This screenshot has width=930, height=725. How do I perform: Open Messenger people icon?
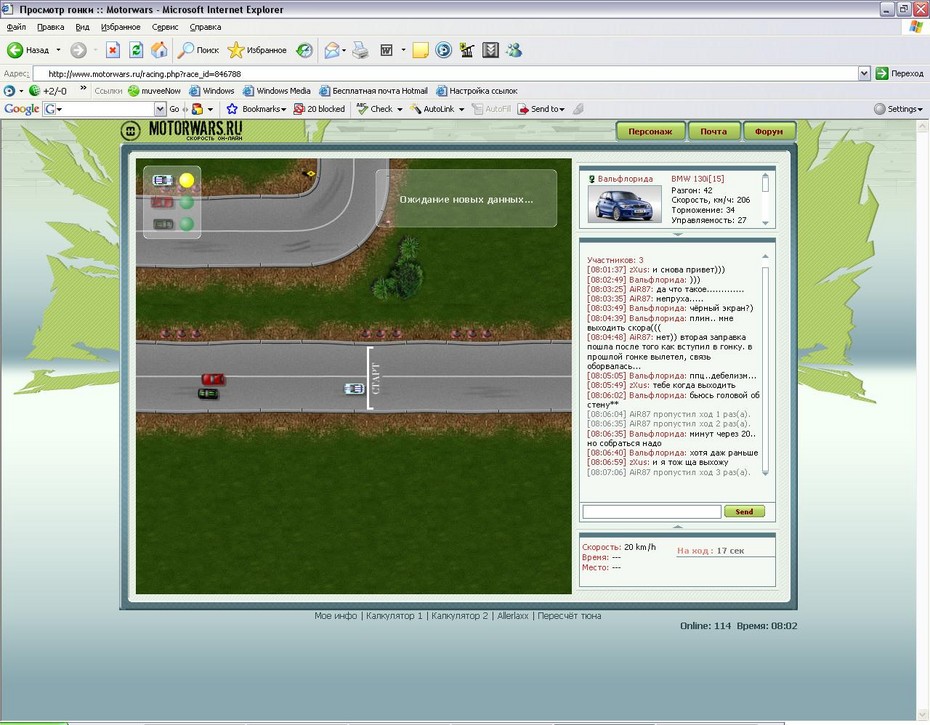click(x=514, y=50)
